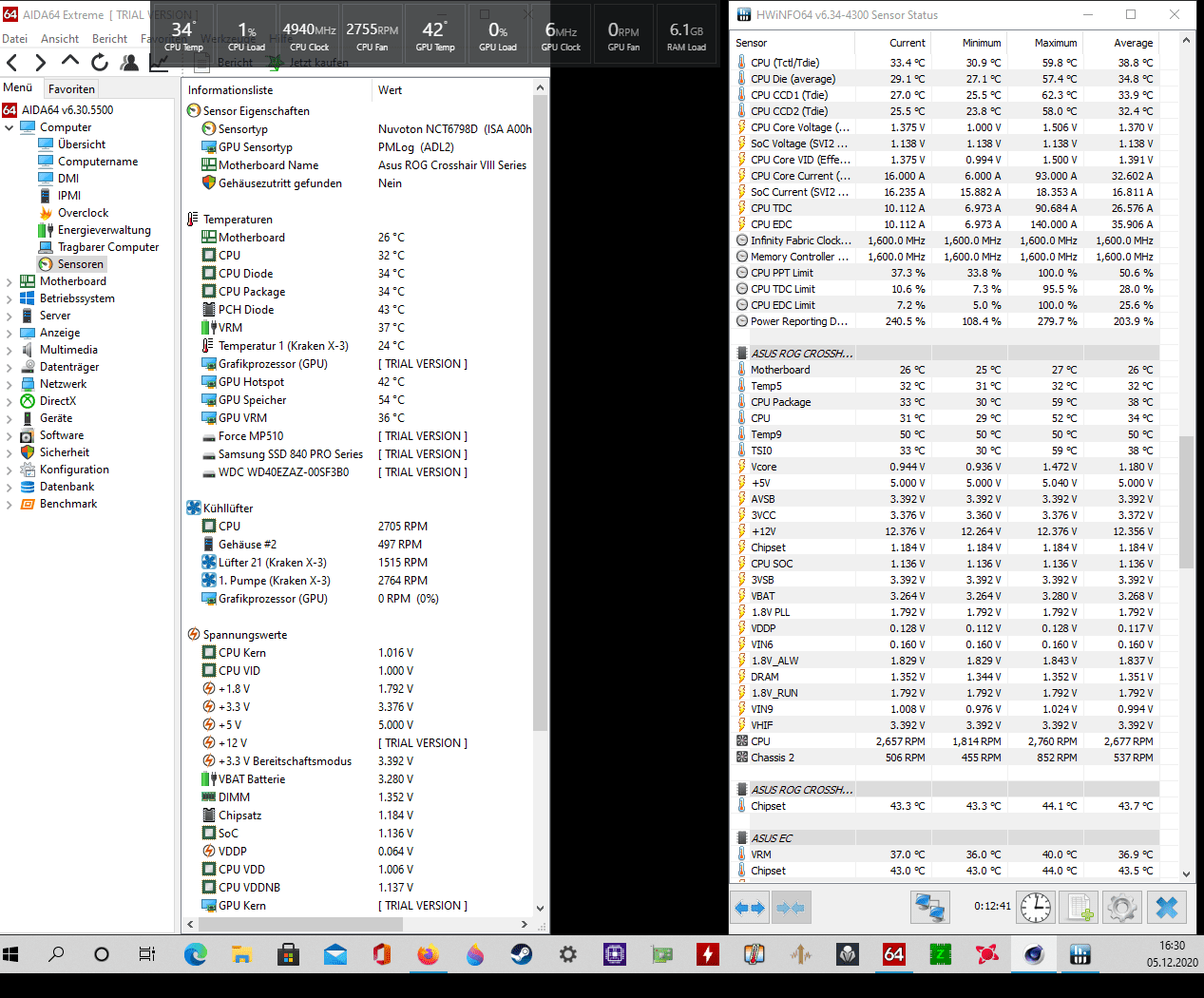This screenshot has width=1204, height=998.
Task: Expand the Anzeige tree node
Action: click(x=10, y=333)
